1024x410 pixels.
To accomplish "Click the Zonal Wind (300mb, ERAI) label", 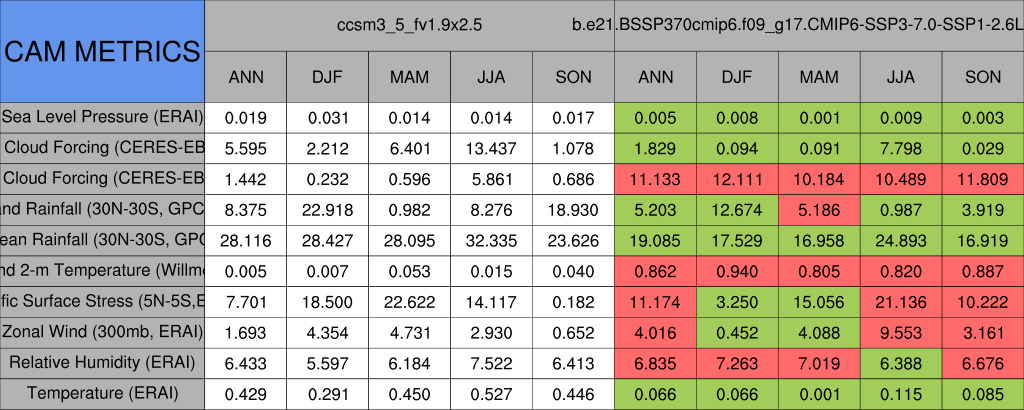I will 102,331.
